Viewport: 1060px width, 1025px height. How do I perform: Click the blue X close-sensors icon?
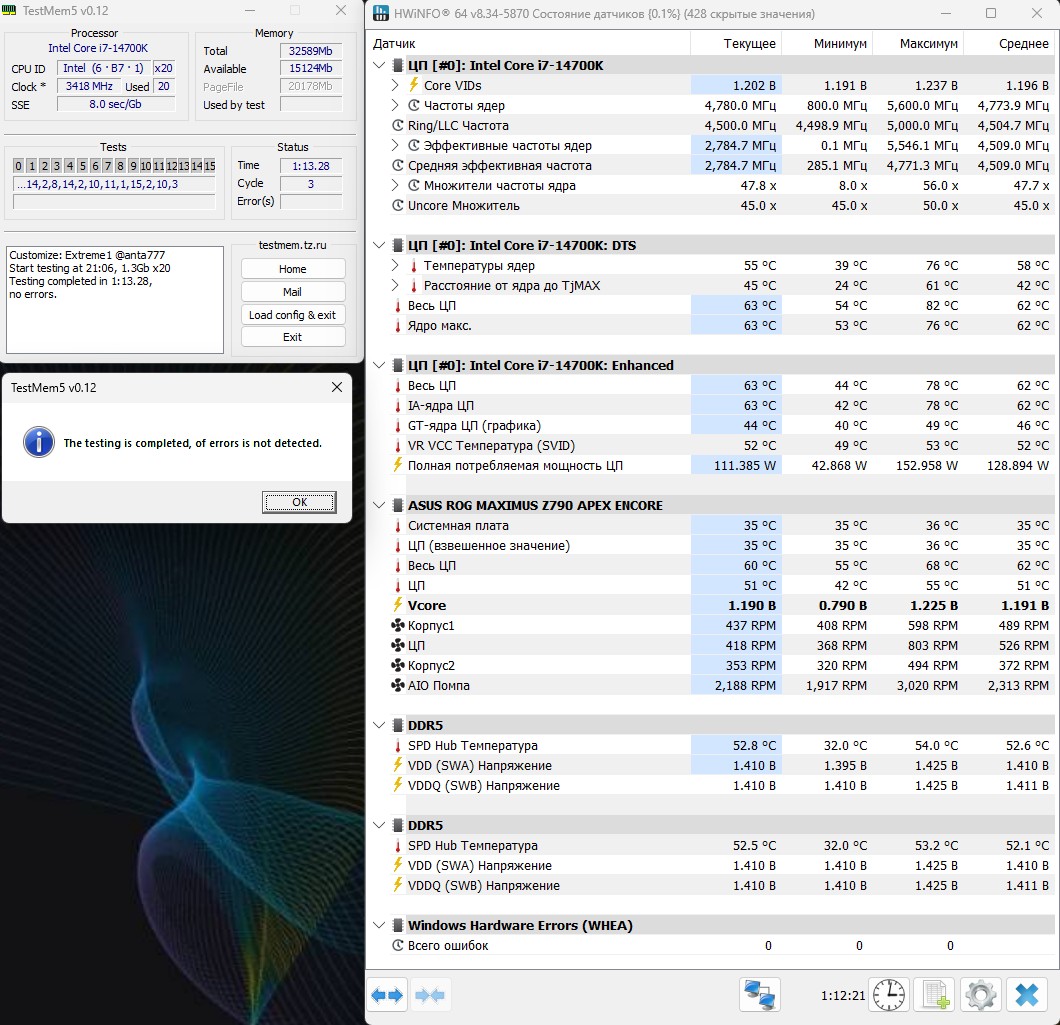(1026, 995)
